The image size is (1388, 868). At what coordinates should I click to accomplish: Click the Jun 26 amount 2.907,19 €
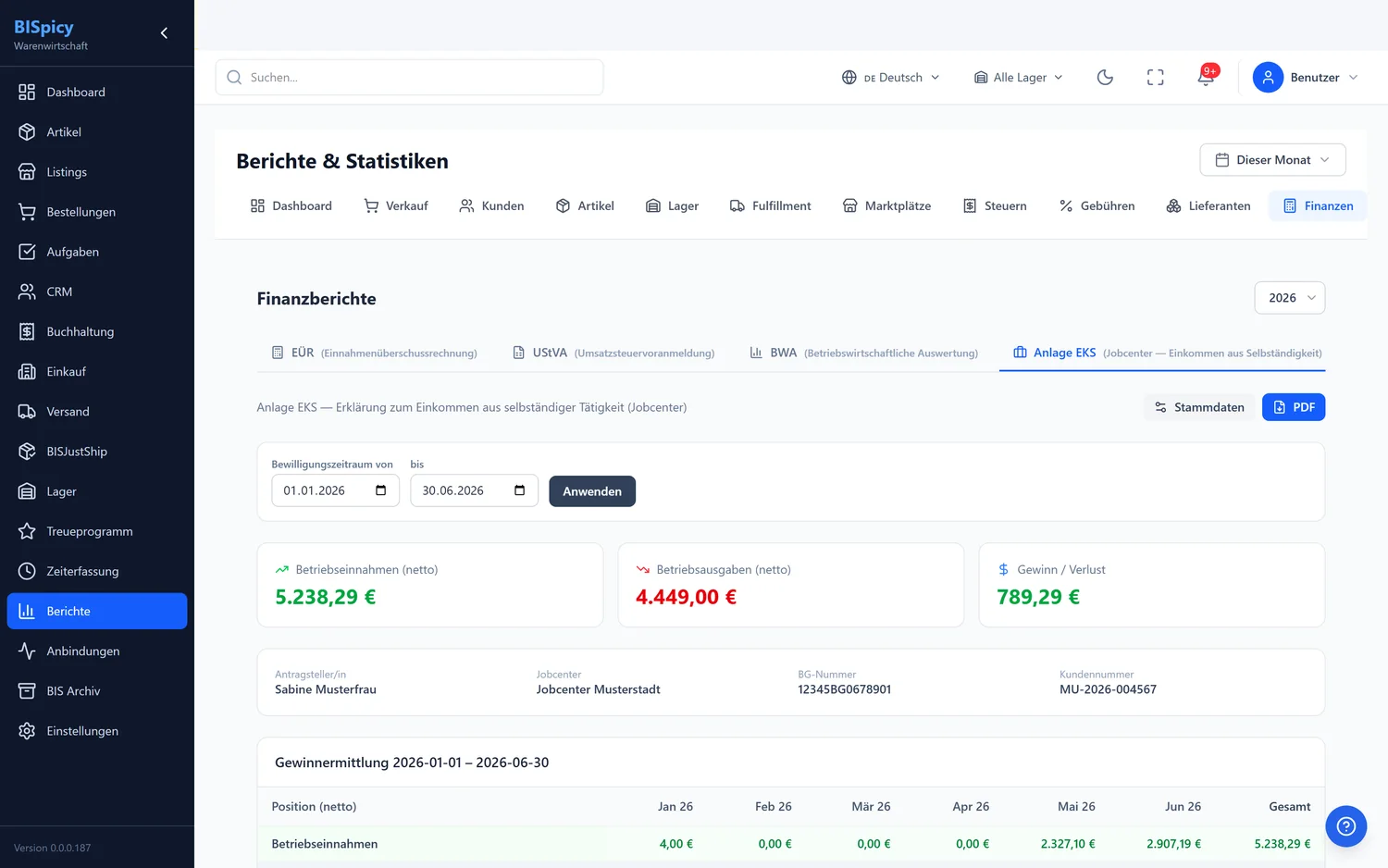tap(1173, 844)
